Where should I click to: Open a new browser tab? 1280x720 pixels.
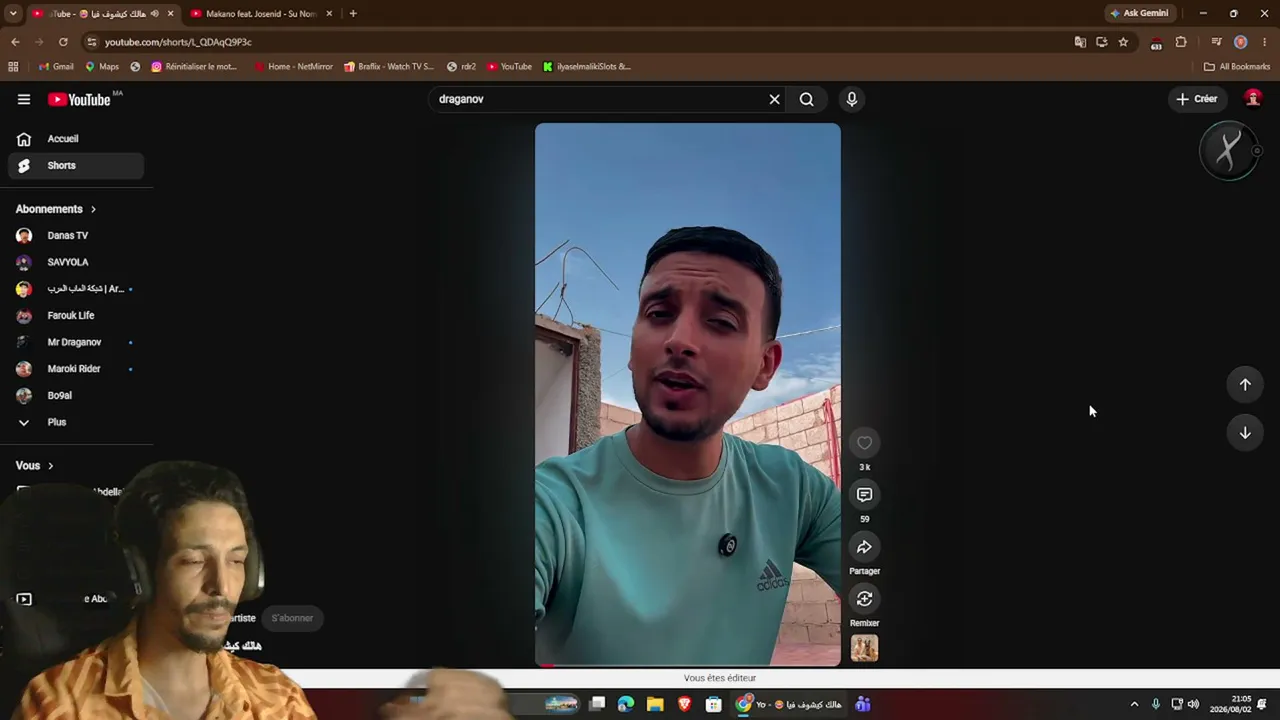click(x=353, y=14)
